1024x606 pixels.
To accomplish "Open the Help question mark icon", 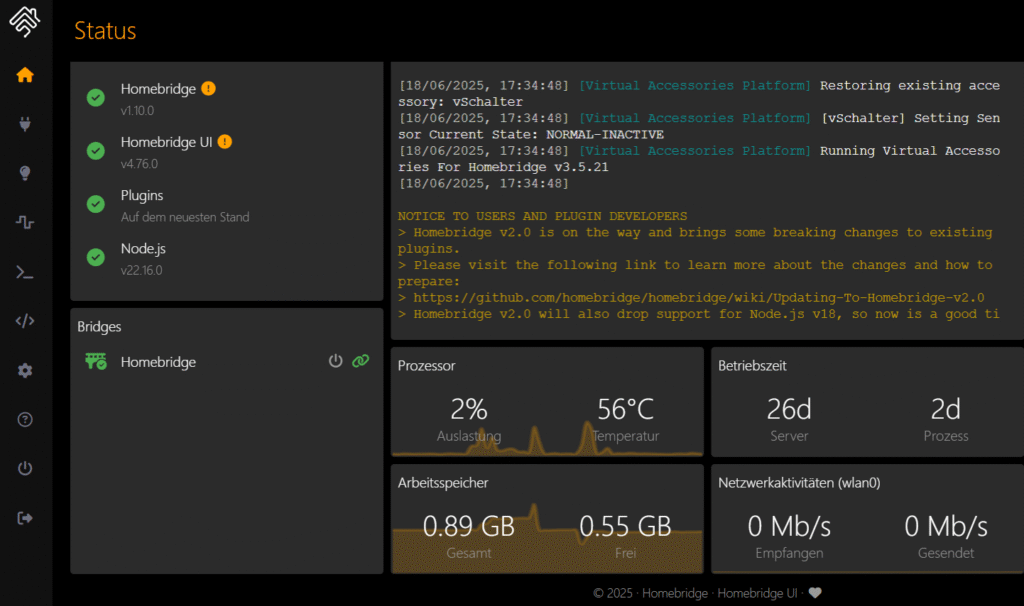I will pos(25,419).
